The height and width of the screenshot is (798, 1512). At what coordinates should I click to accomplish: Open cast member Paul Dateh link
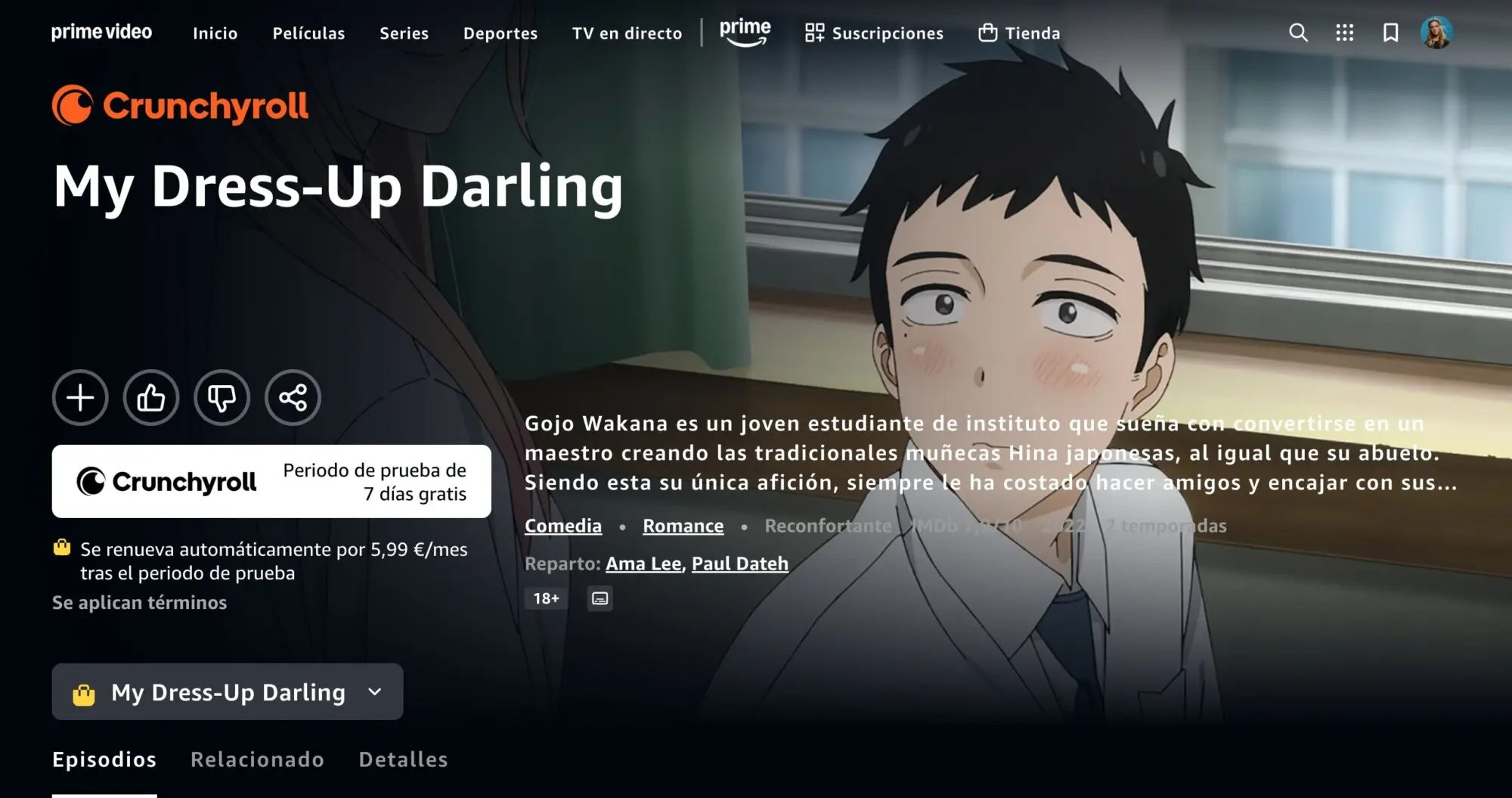(x=740, y=564)
